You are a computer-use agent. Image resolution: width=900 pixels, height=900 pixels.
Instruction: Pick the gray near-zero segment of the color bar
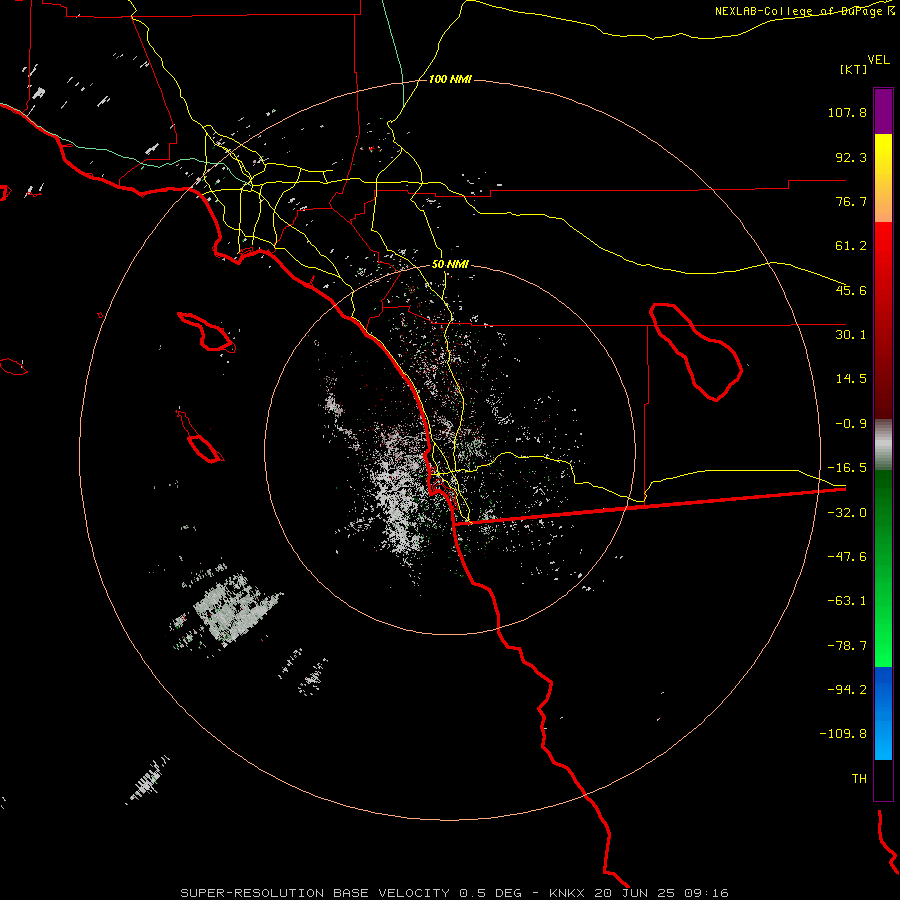883,445
